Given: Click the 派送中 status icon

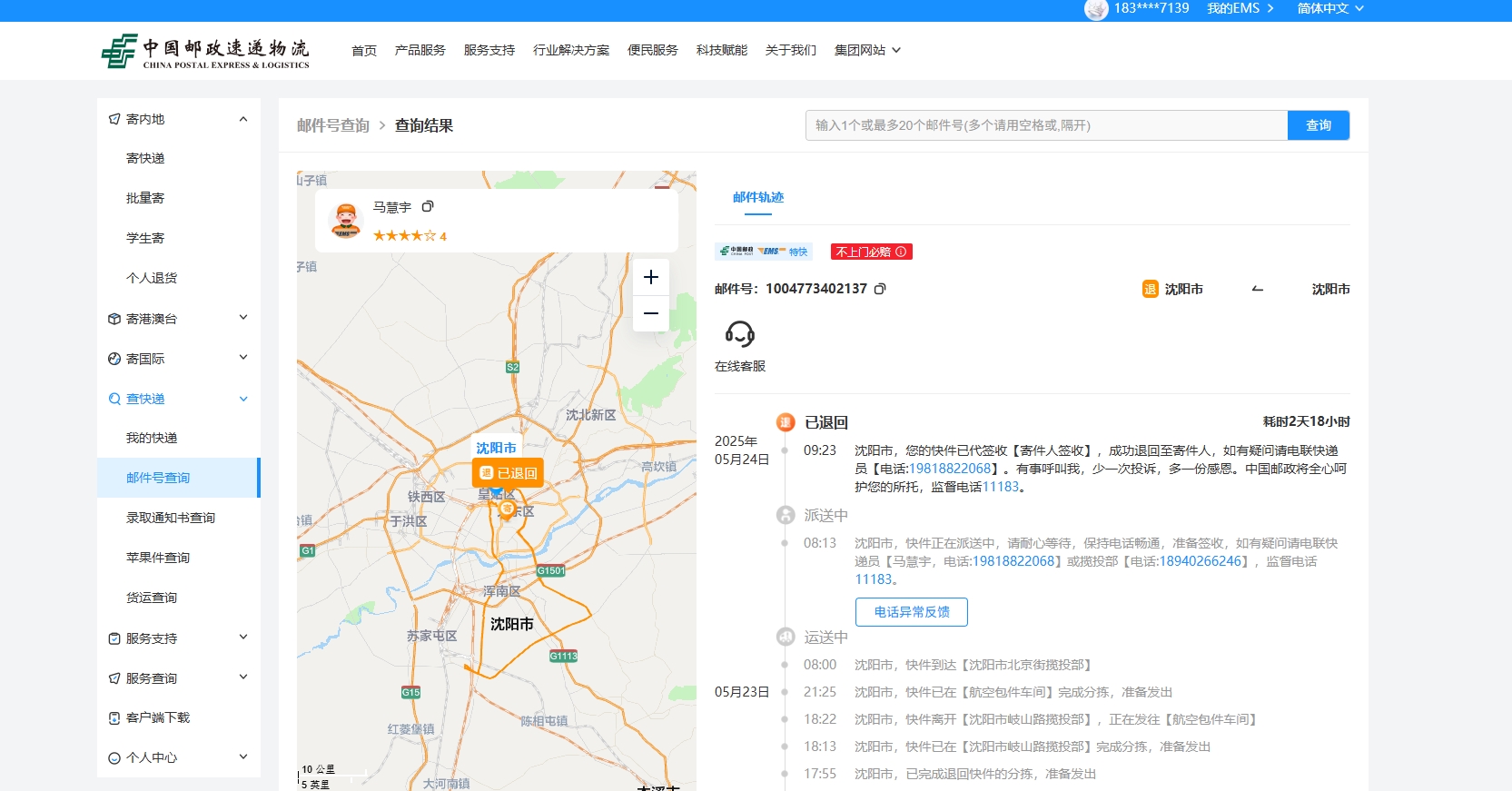Looking at the screenshot, I should [x=786, y=515].
